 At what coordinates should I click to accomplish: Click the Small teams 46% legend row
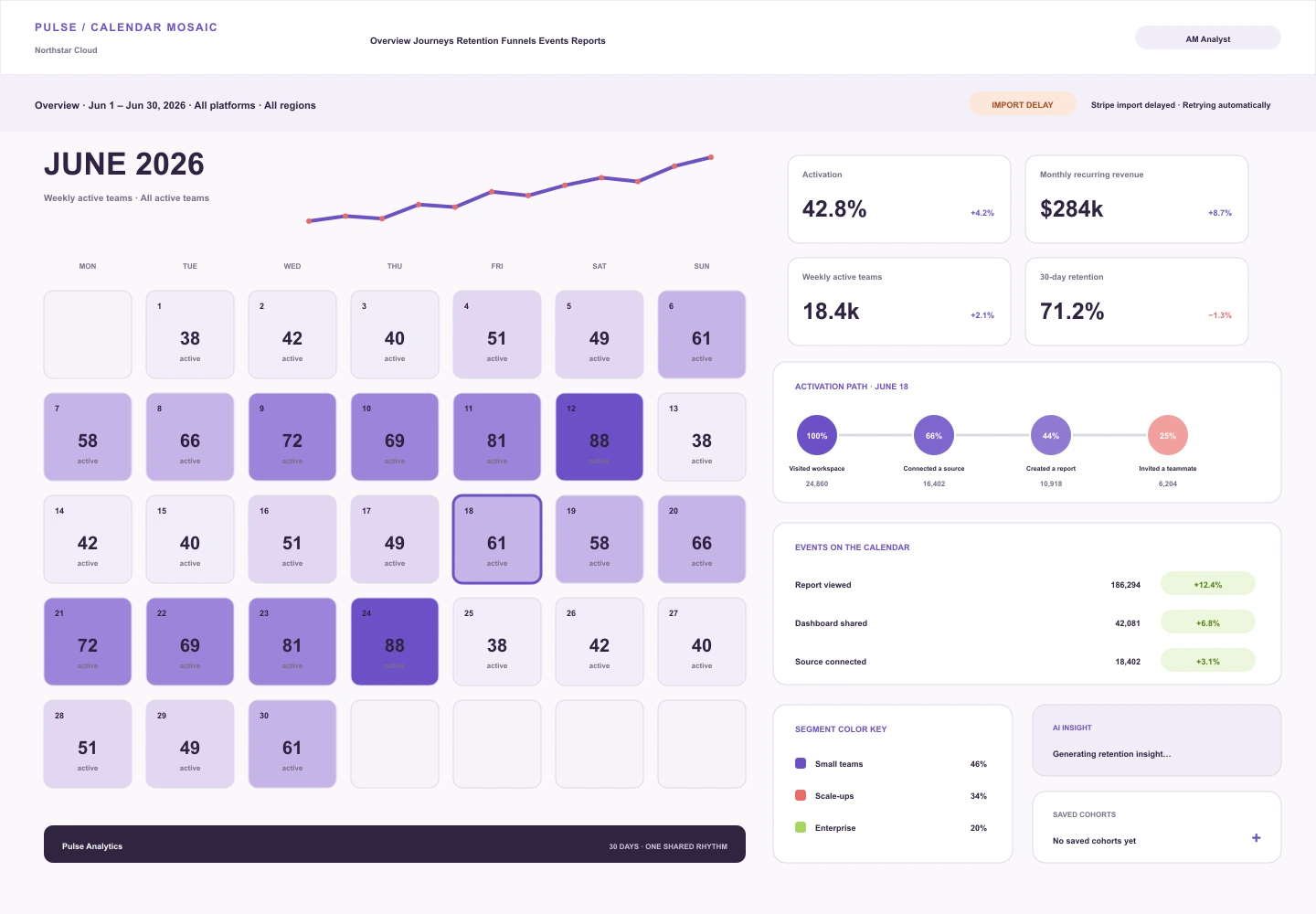point(891,763)
